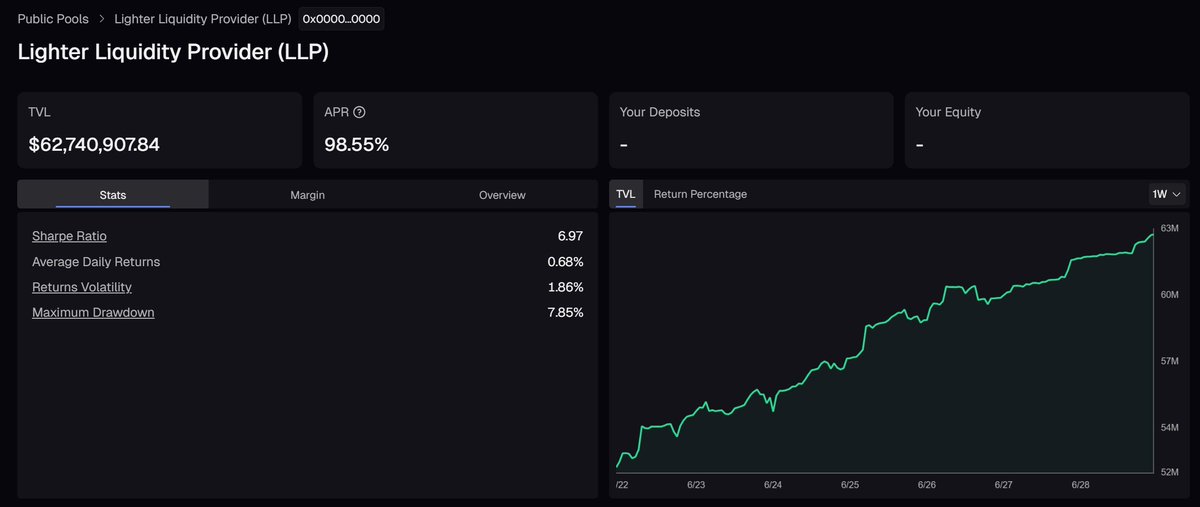Click the 7.85% drawdown value
Image resolution: width=1200 pixels, height=507 pixels.
point(565,312)
